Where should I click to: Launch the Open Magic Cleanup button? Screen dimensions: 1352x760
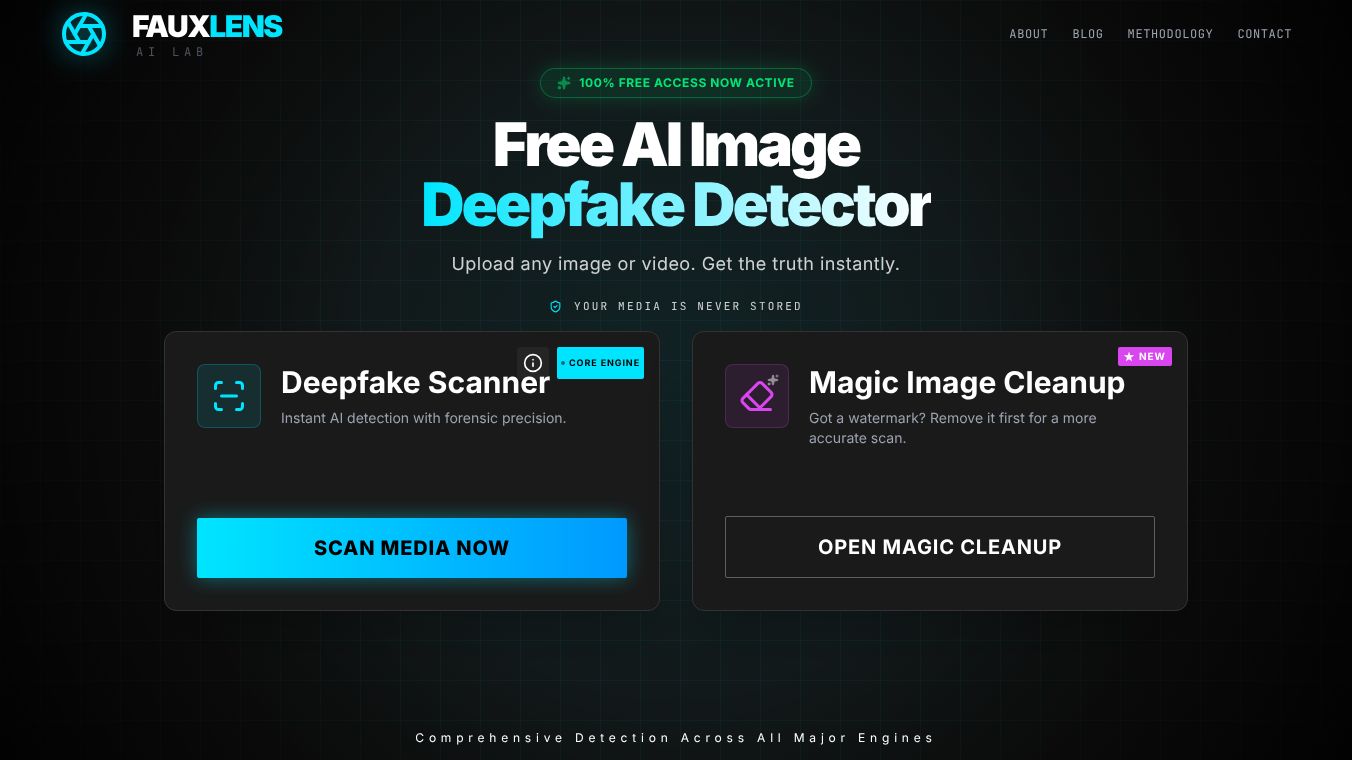coord(940,547)
